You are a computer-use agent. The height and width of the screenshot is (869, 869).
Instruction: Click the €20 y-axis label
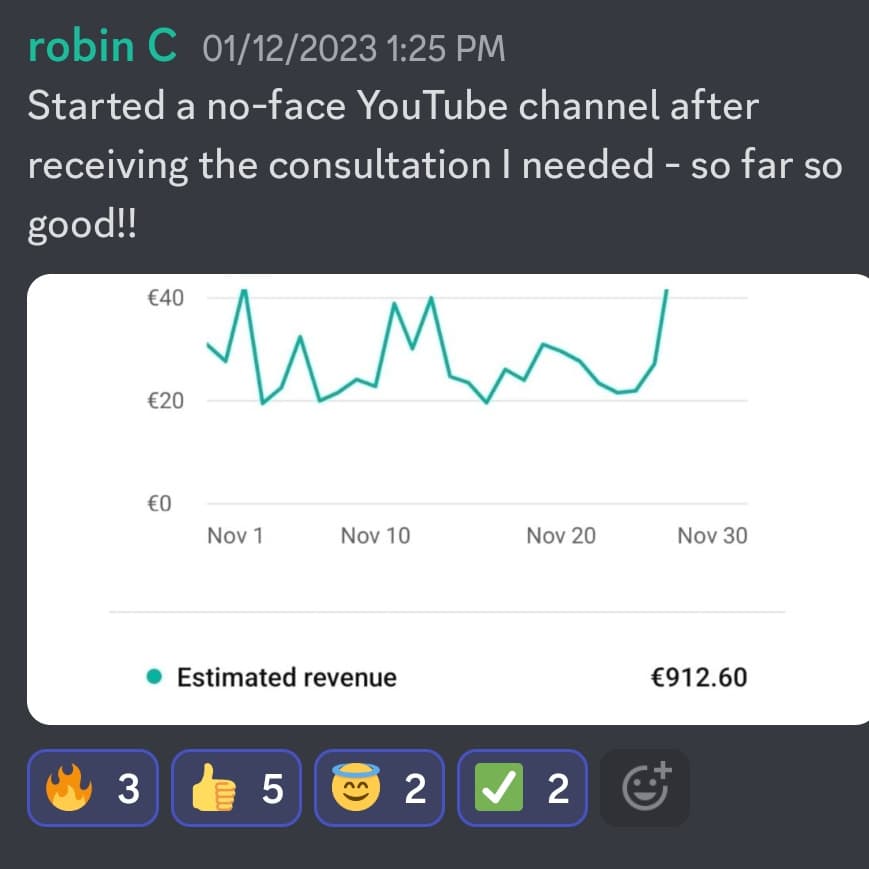click(x=165, y=401)
